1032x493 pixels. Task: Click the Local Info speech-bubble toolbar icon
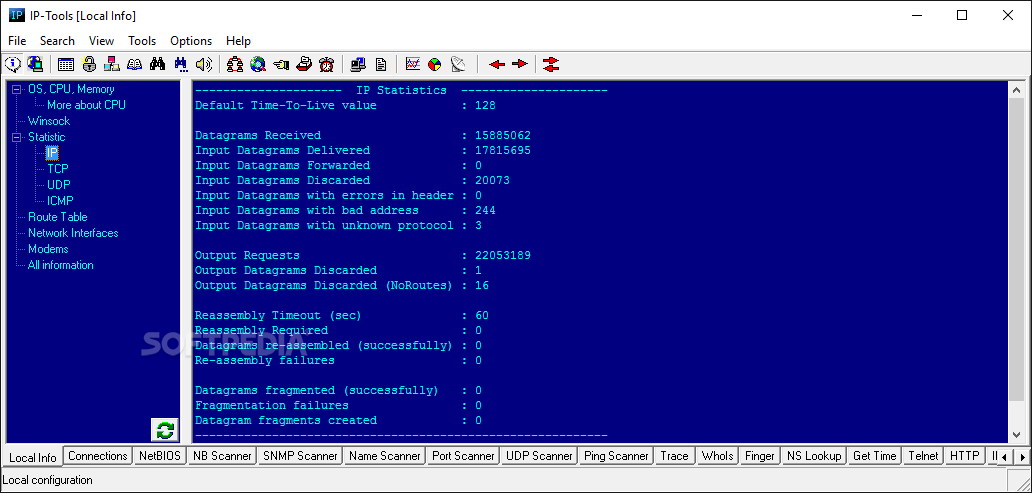[x=13, y=64]
